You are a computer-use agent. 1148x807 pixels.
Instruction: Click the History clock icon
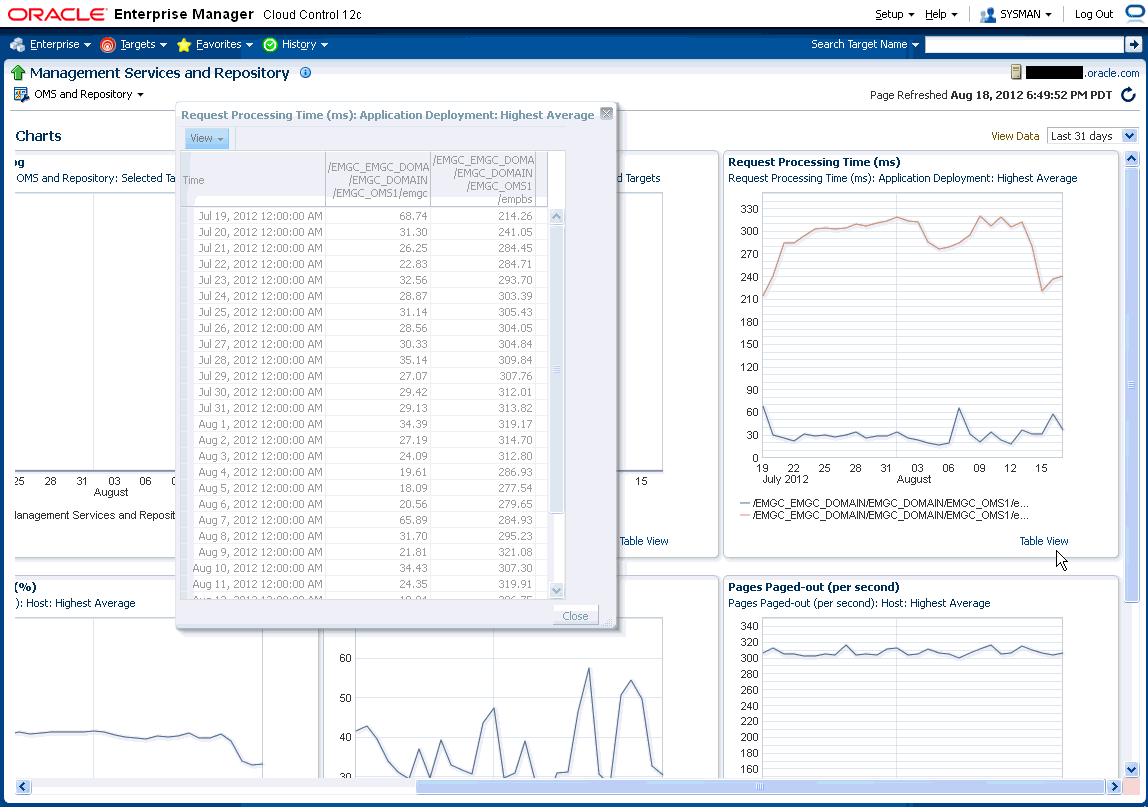coord(270,45)
